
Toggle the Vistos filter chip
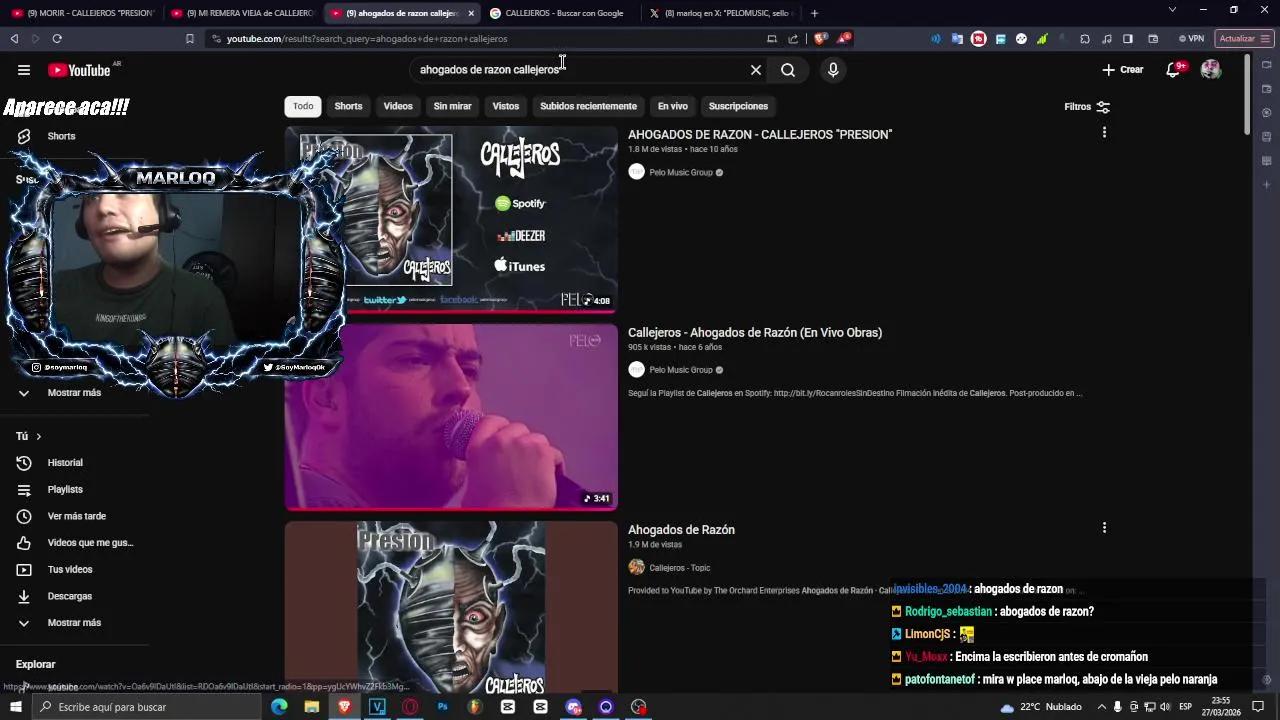point(505,106)
